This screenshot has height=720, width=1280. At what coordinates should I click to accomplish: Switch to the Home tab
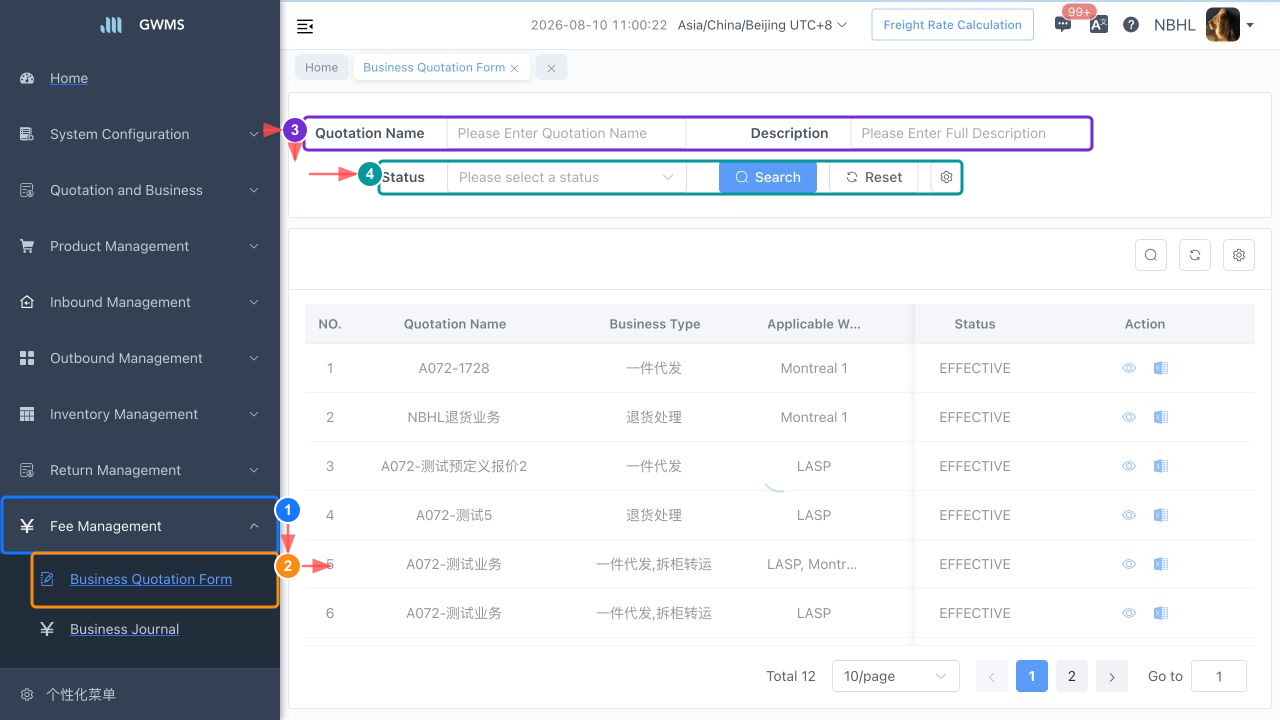point(322,67)
